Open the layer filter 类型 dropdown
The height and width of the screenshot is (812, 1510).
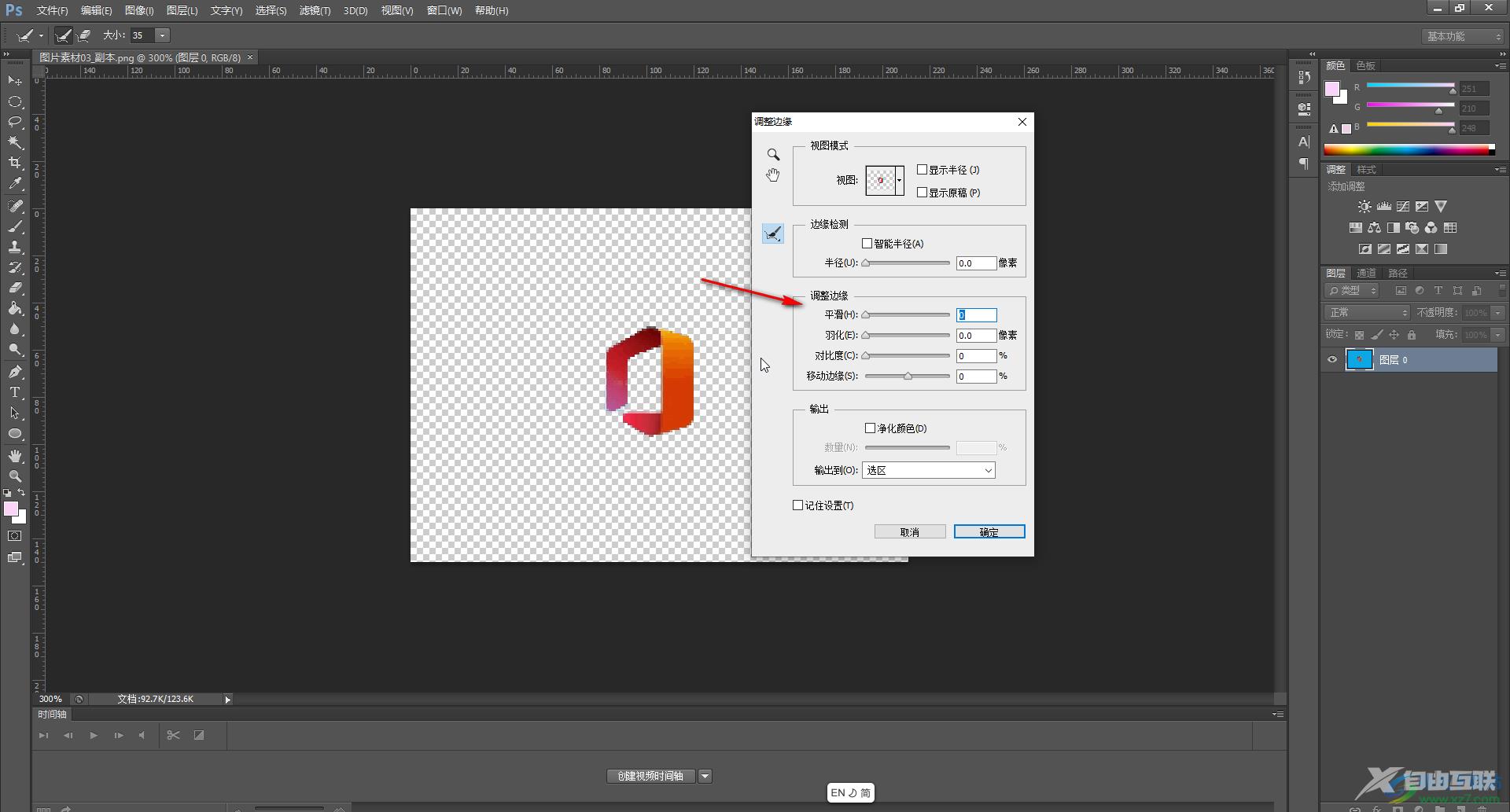tap(1352, 291)
